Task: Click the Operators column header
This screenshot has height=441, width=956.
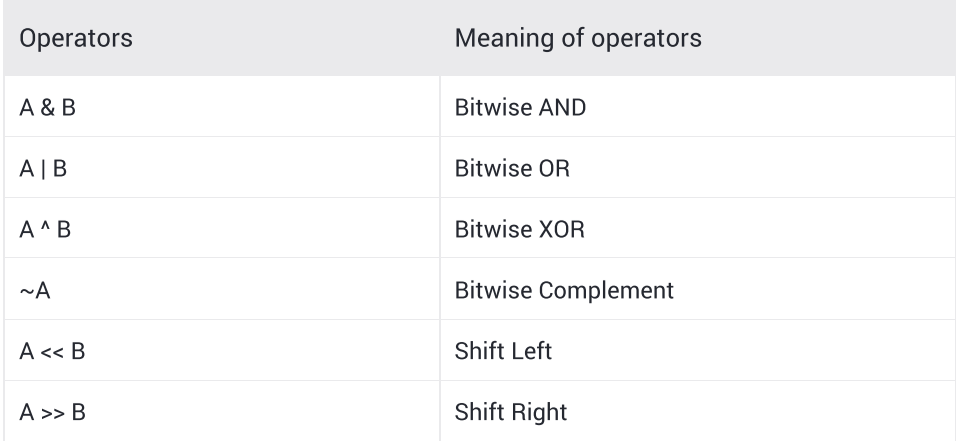Action: [x=76, y=38]
